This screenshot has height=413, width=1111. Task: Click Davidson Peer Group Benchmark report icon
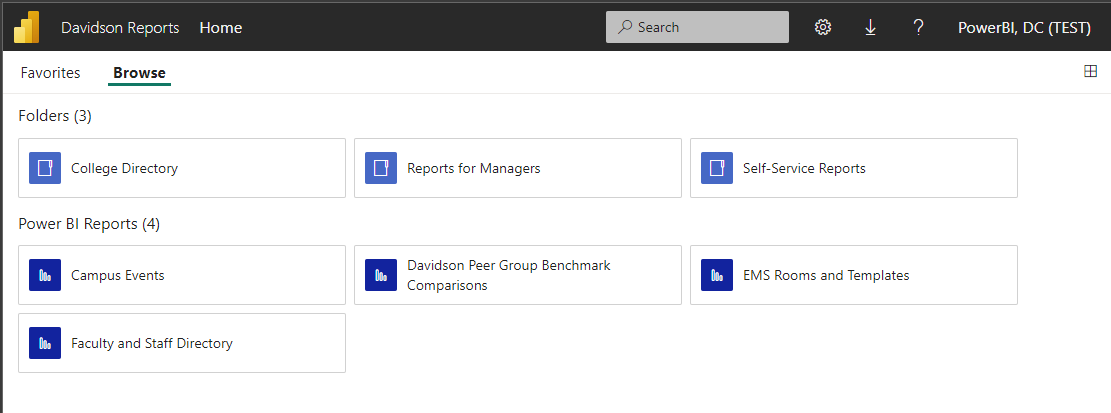[x=380, y=275]
